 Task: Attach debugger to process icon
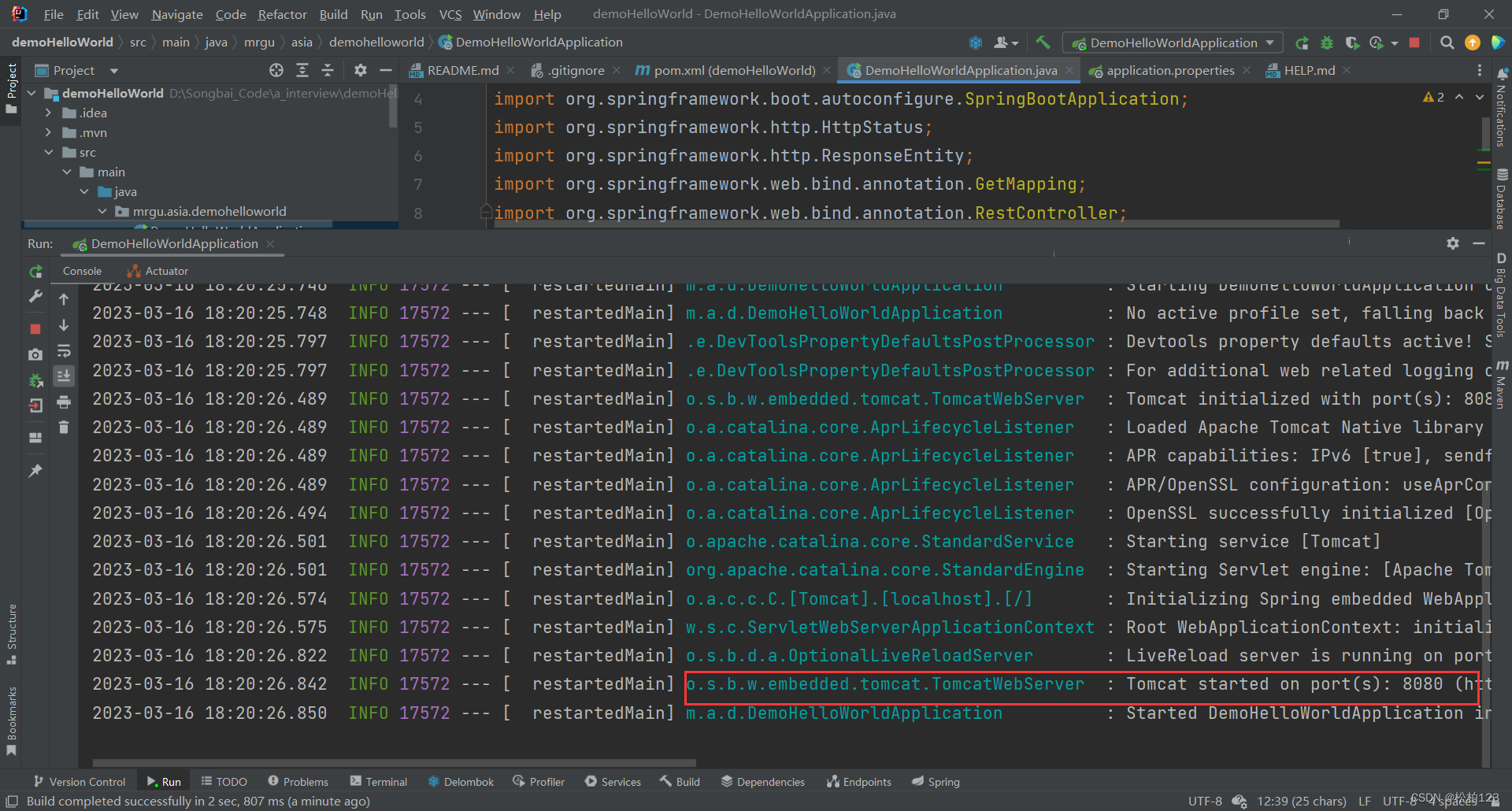point(35,380)
